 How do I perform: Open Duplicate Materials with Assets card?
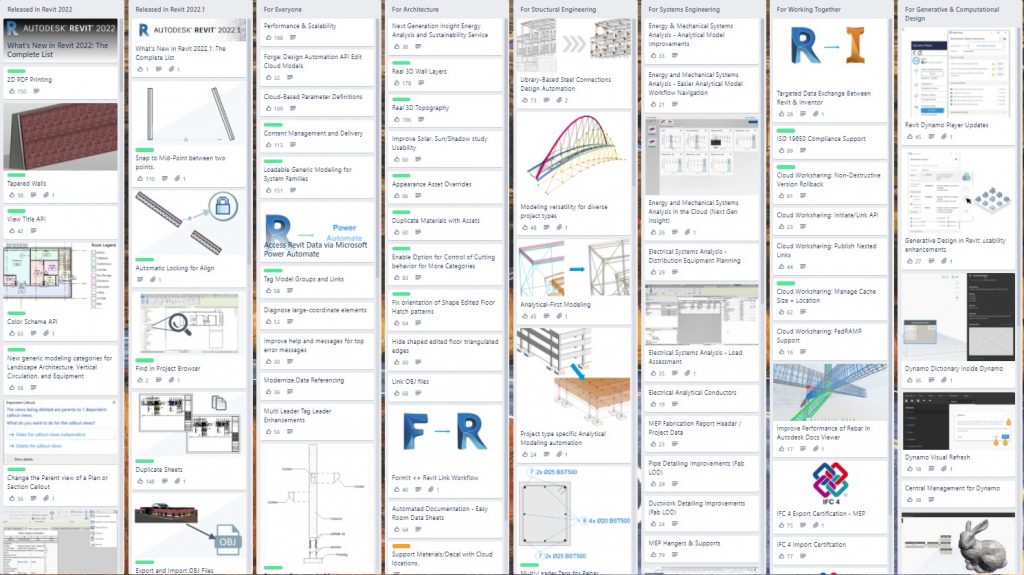444,223
